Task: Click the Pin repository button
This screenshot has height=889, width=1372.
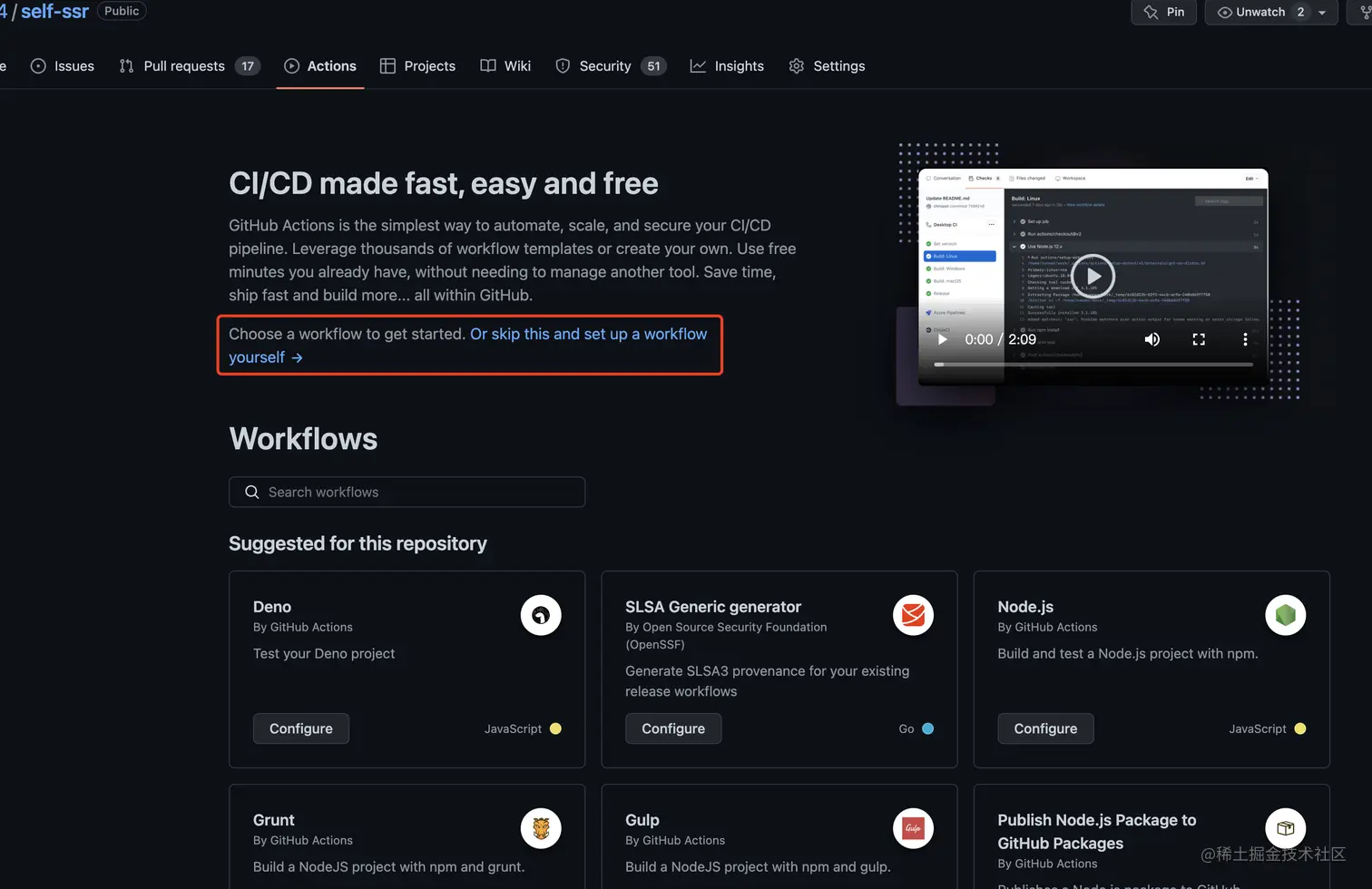Action: click(1164, 12)
